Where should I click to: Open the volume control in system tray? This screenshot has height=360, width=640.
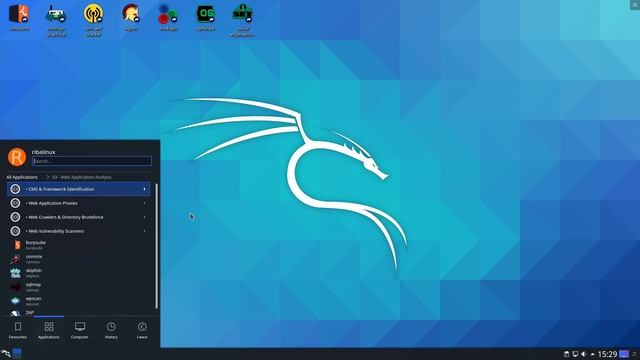[584, 354]
